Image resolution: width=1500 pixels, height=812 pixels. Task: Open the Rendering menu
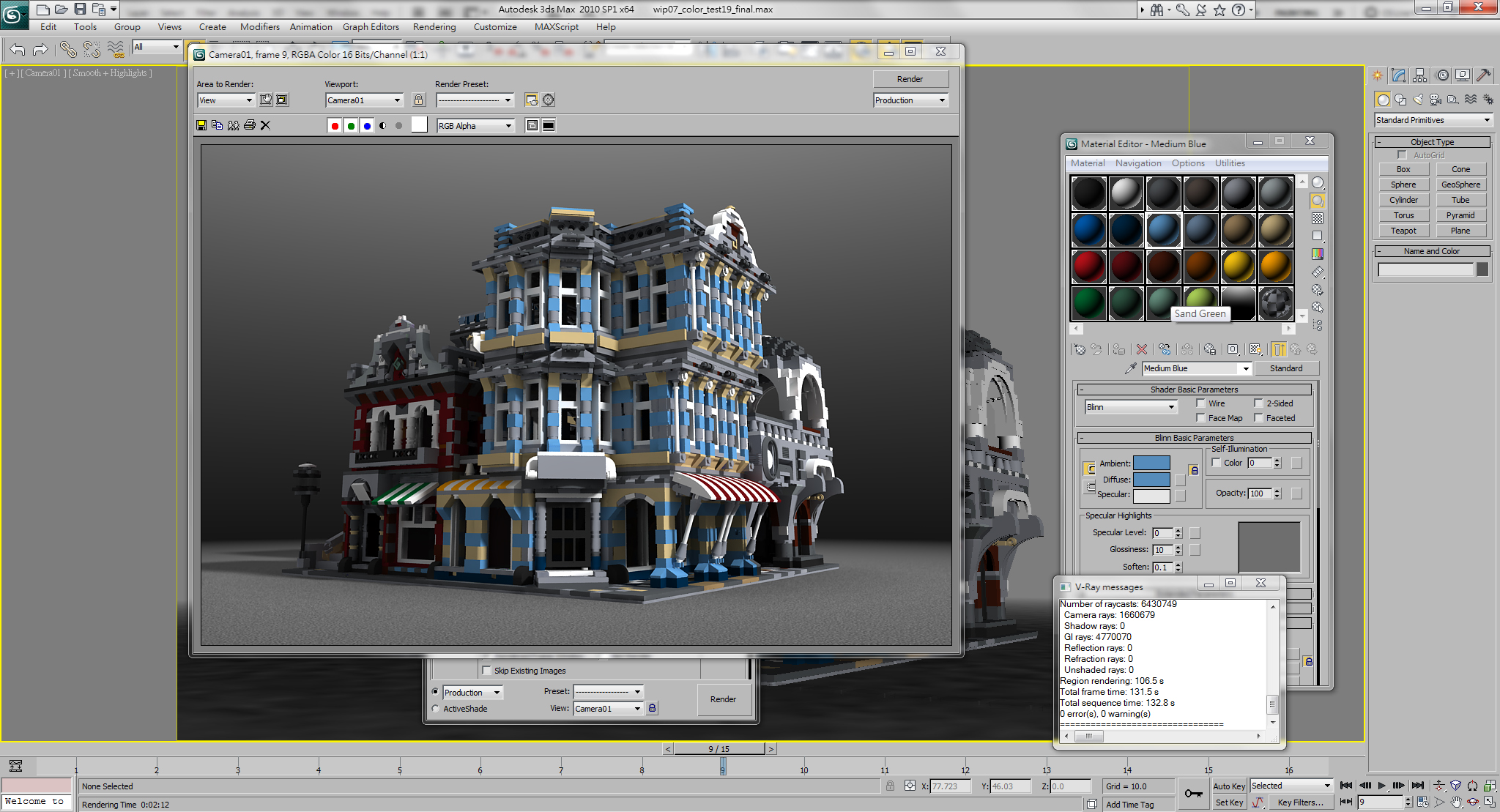click(434, 26)
